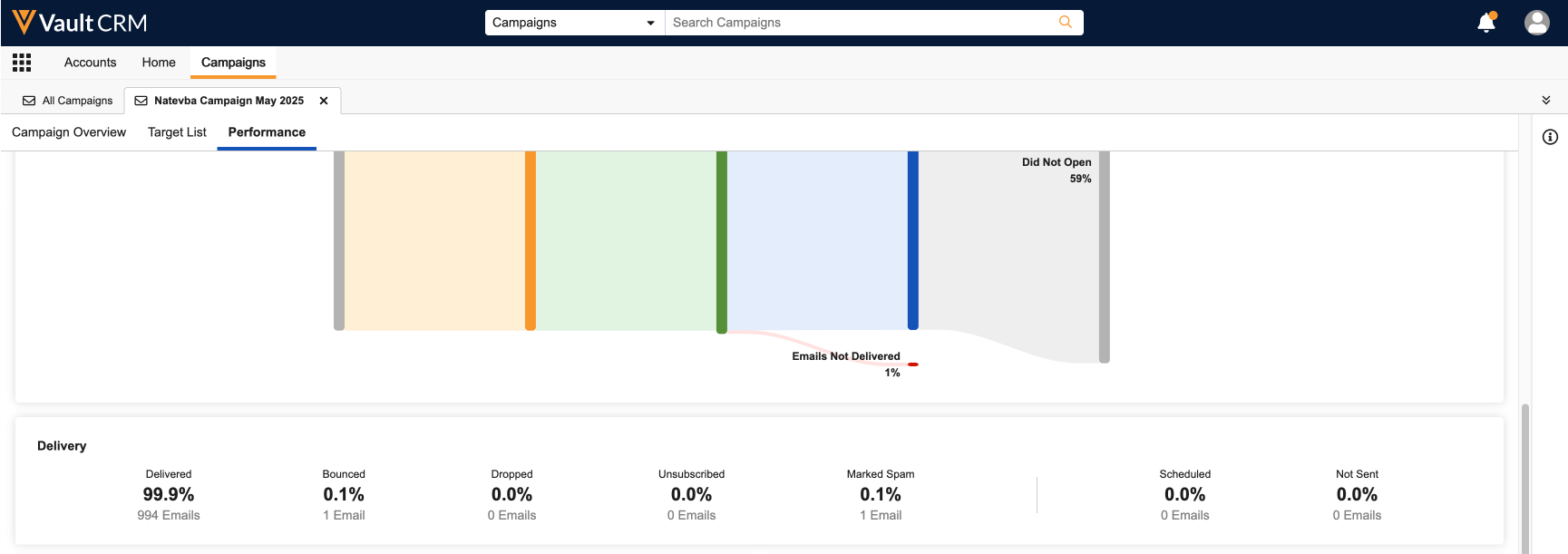Expand the double-chevron tab overflow menu
The image size is (1568, 554).
click(x=1546, y=100)
